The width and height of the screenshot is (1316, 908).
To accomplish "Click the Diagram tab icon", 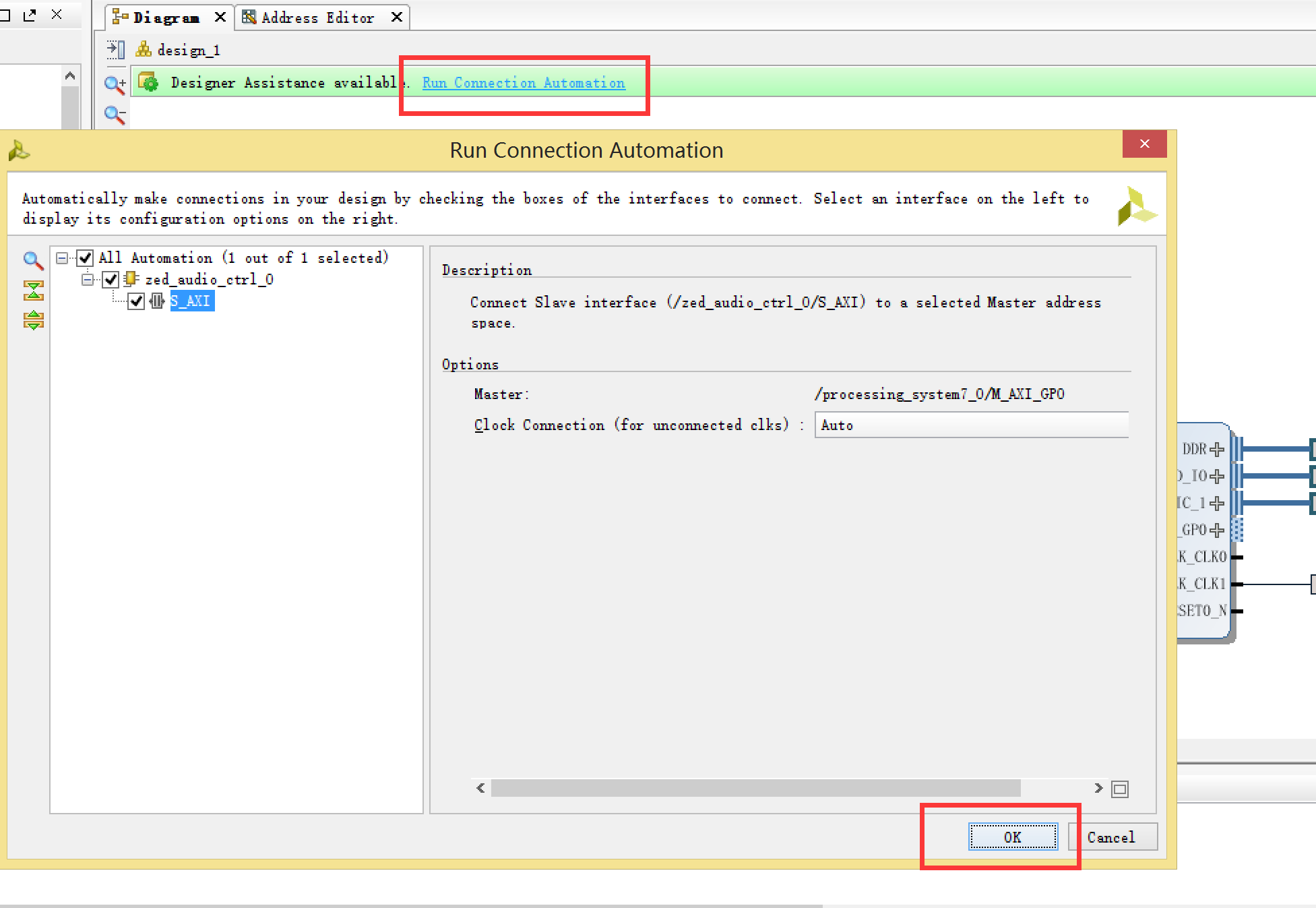I will (x=120, y=17).
